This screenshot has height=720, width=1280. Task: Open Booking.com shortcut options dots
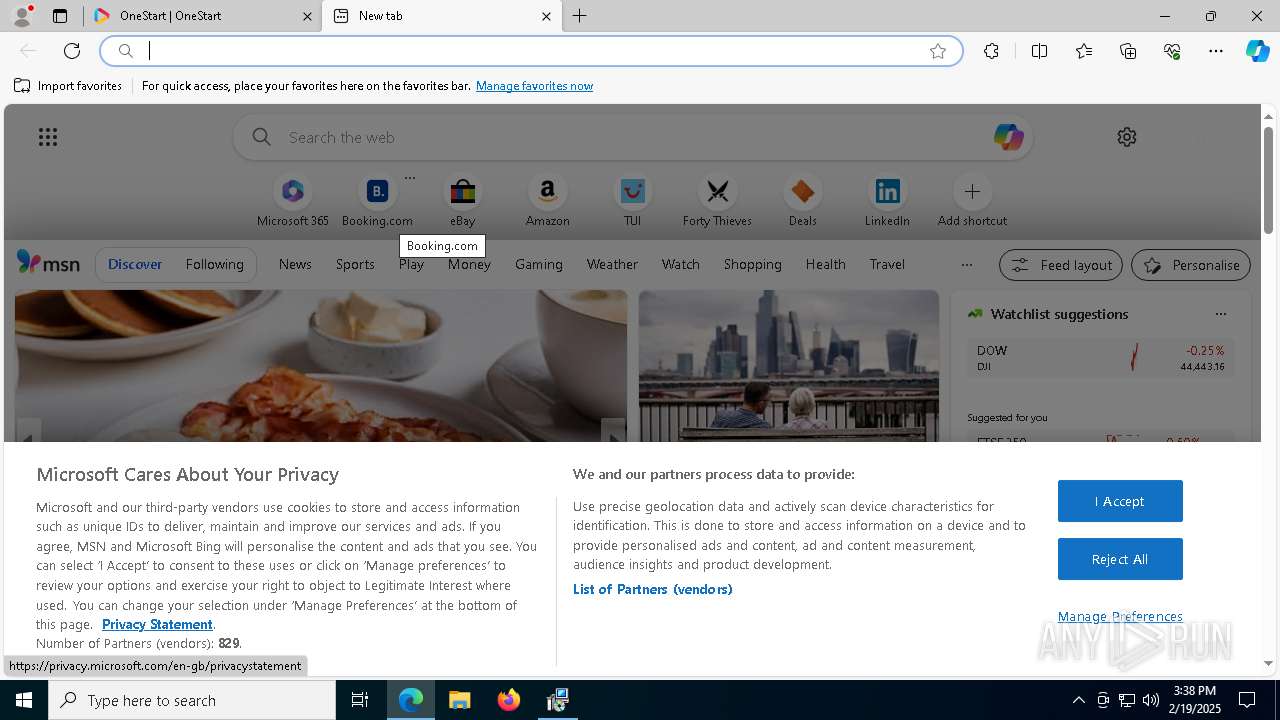(409, 178)
